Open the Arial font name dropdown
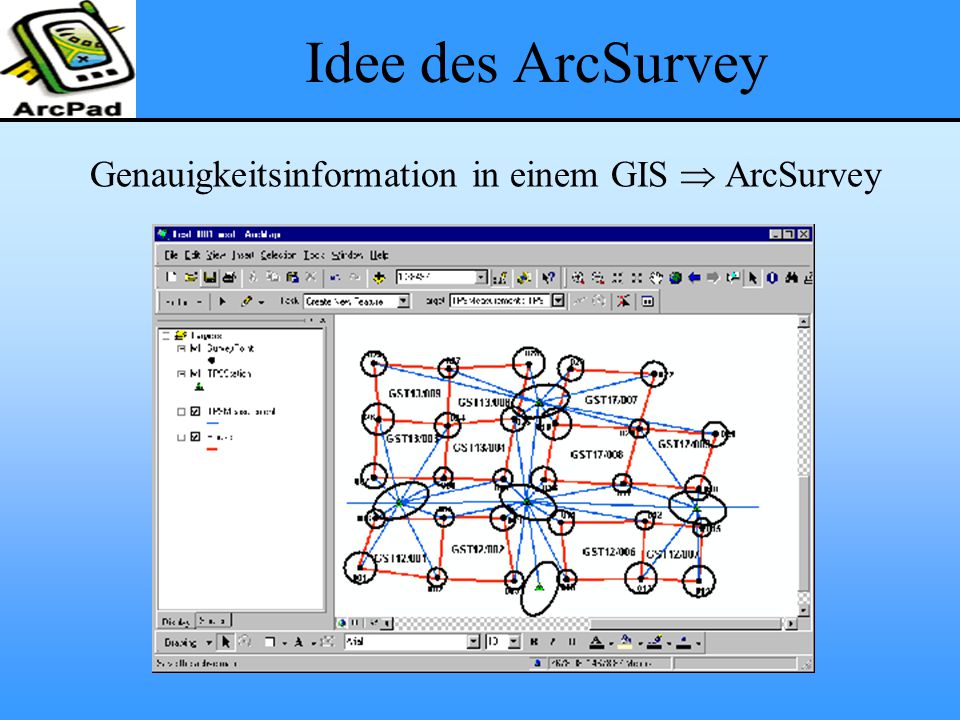This screenshot has height=720, width=960. [473, 642]
